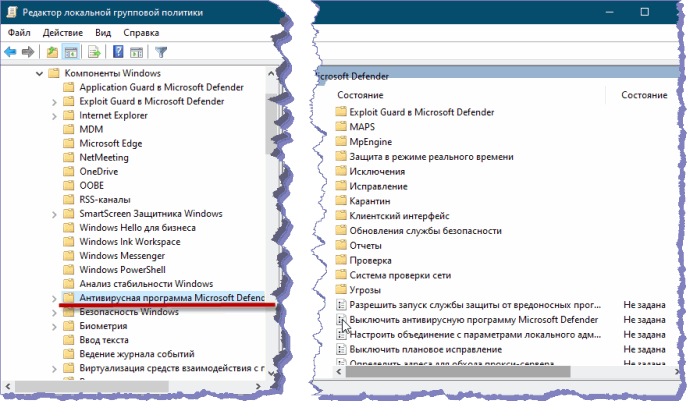Click the Microsoft Edge folder icon in tree

69,143
